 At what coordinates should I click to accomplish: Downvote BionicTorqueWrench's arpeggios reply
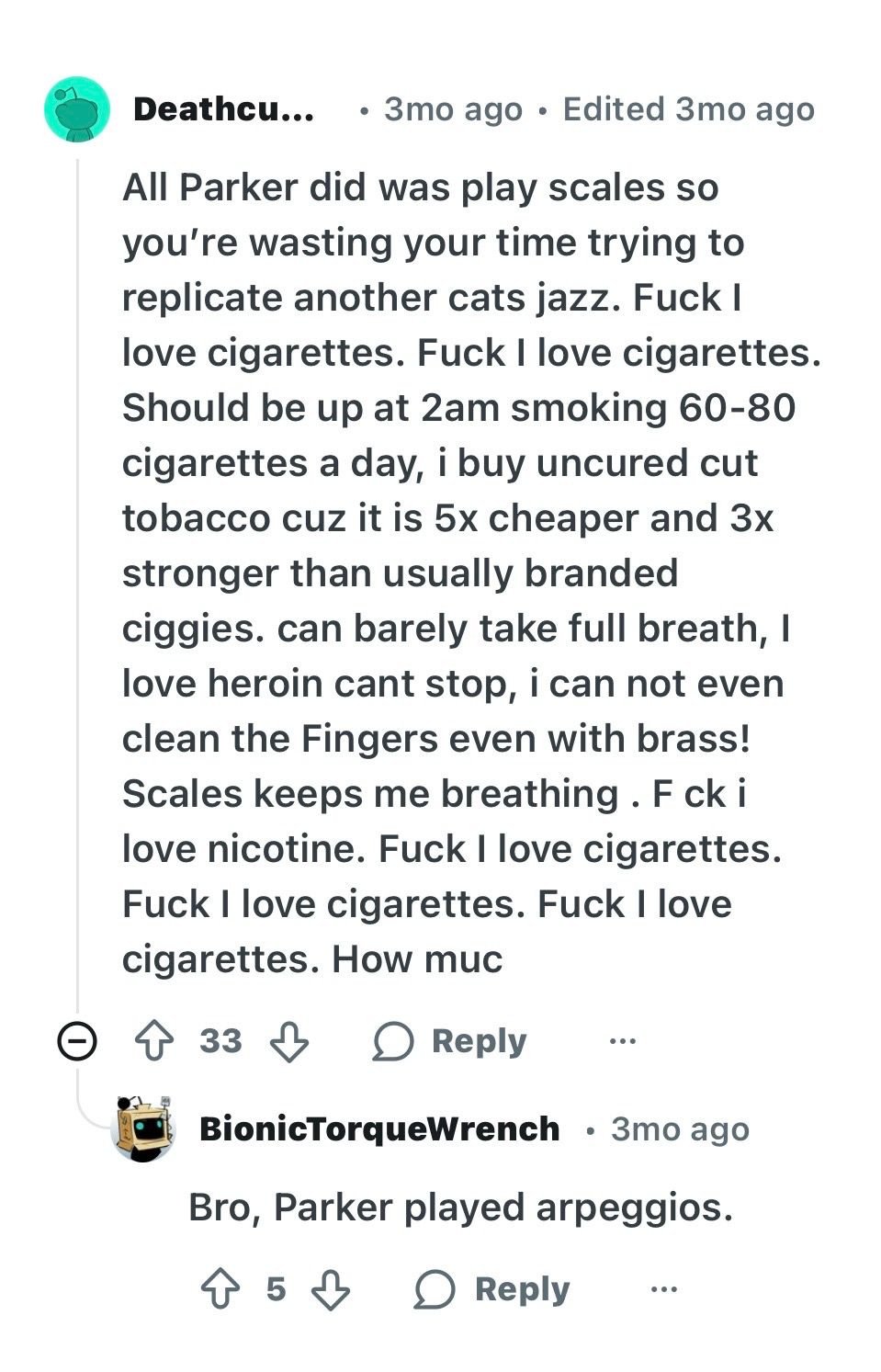(x=331, y=1290)
